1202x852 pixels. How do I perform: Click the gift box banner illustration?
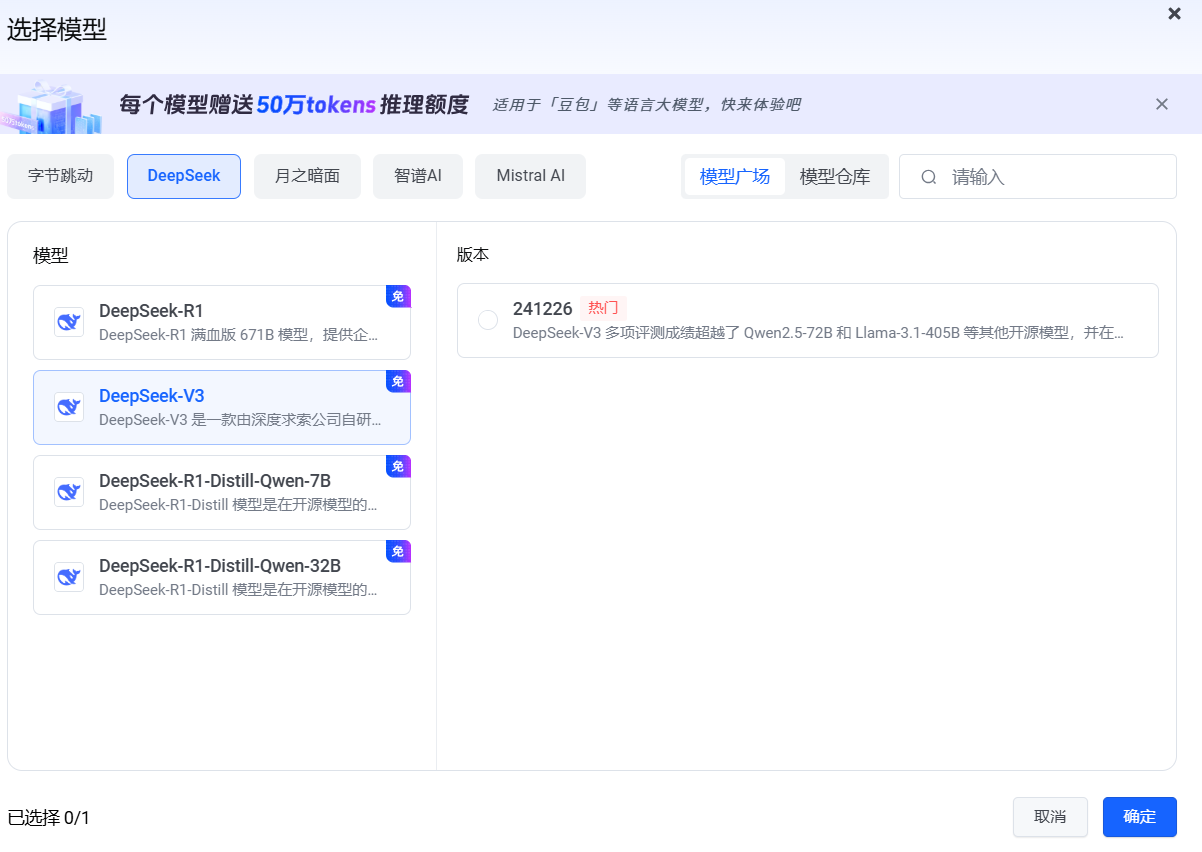[52, 107]
